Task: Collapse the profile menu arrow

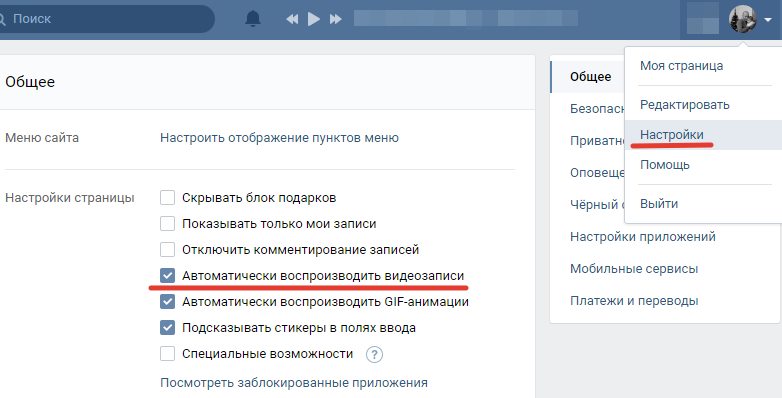Action: (x=768, y=19)
